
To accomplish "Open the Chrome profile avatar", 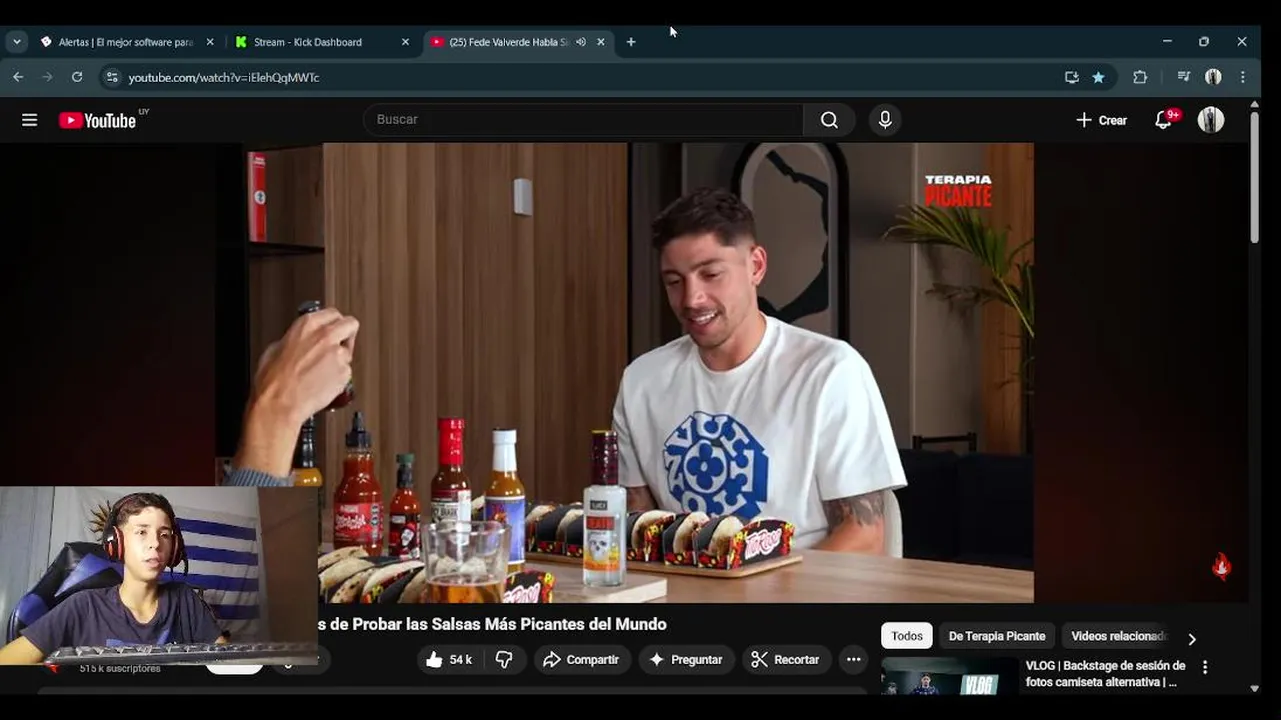I will tap(1213, 77).
